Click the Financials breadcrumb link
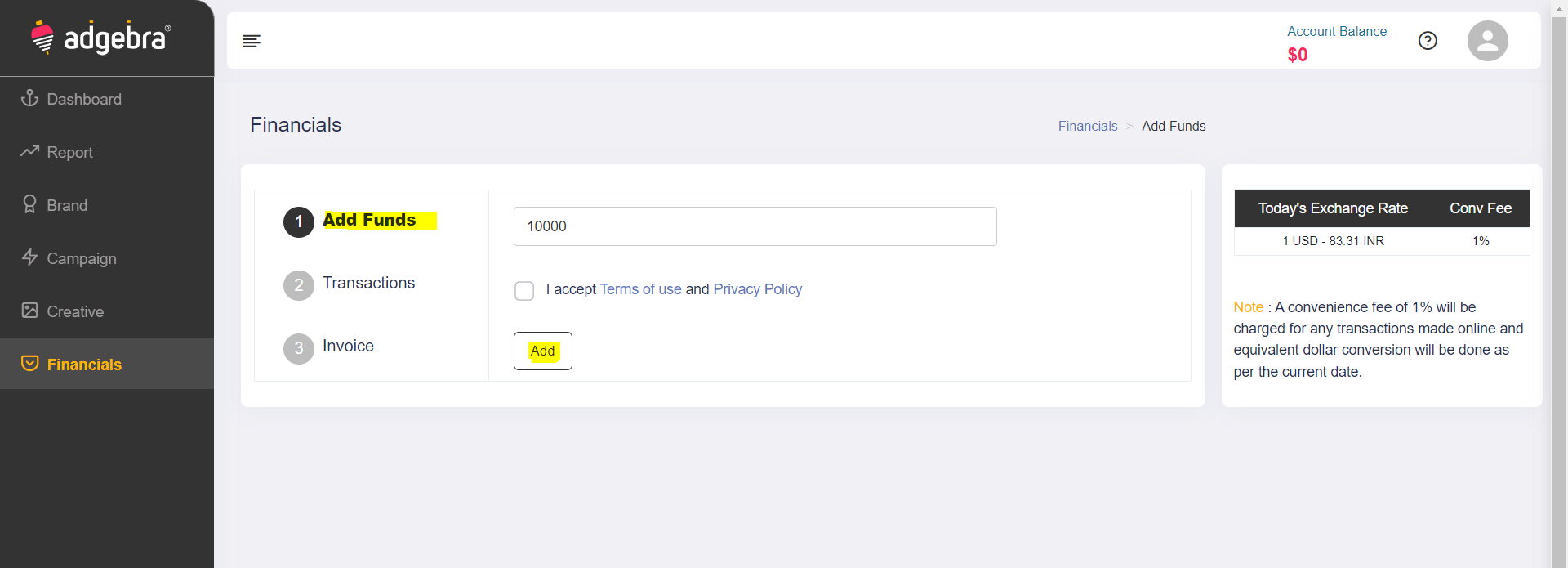Screen dimensions: 1568x568 click(1087, 126)
